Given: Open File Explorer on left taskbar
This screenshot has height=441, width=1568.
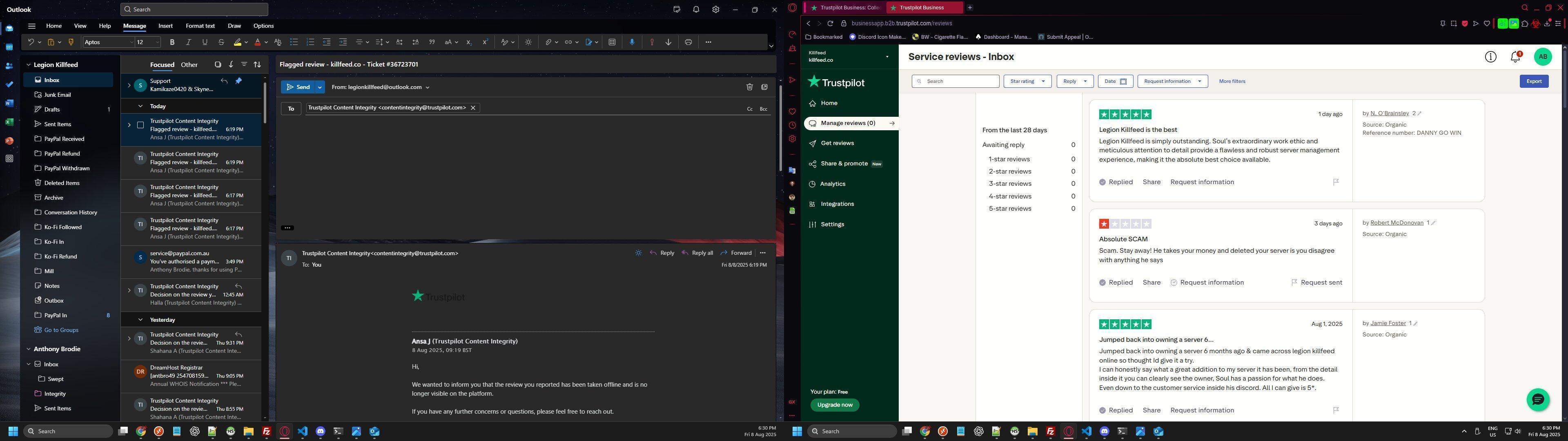Looking at the screenshot, I should pyautogui.click(x=248, y=431).
